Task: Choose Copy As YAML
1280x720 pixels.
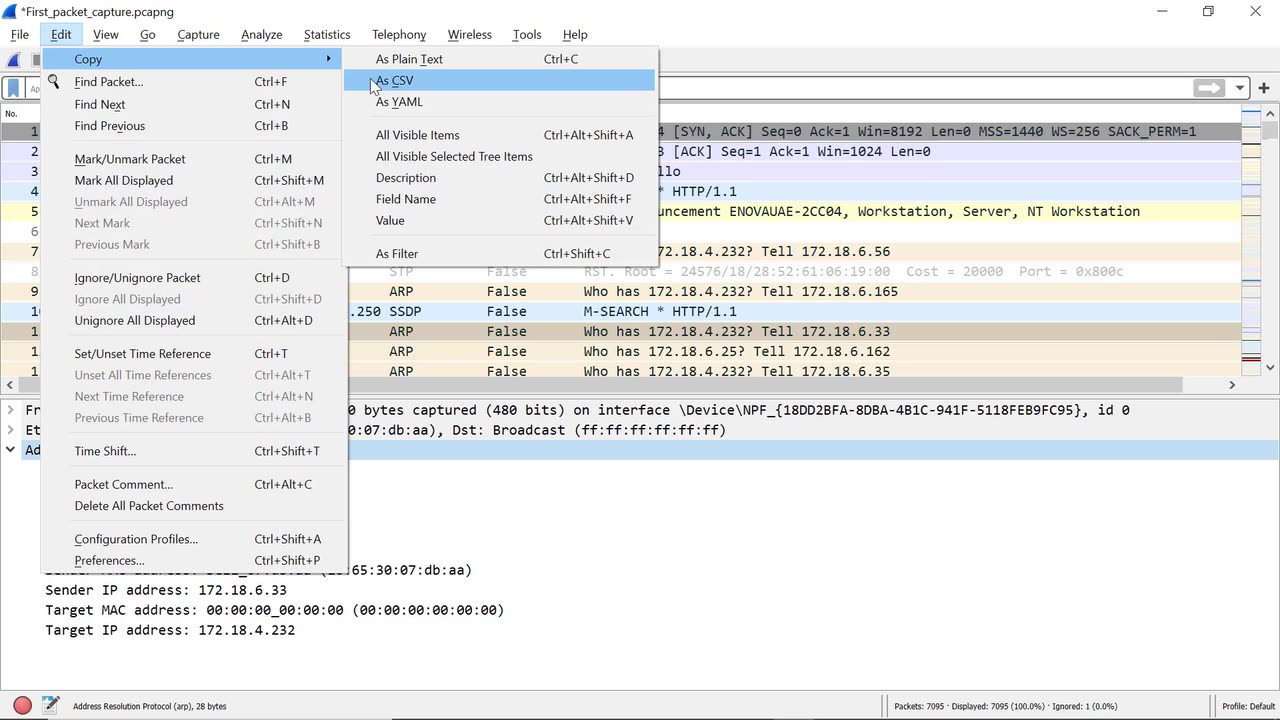Action: (500, 102)
